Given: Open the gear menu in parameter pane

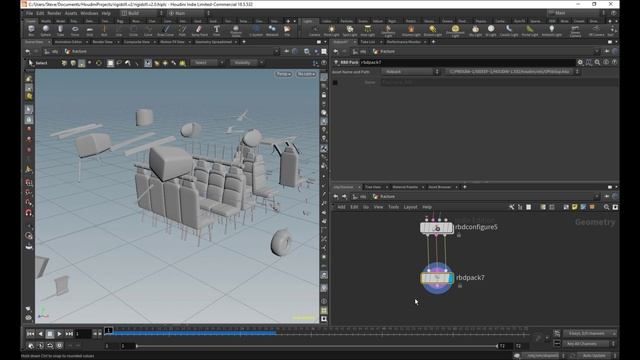Looking at the screenshot, I should (580, 62).
